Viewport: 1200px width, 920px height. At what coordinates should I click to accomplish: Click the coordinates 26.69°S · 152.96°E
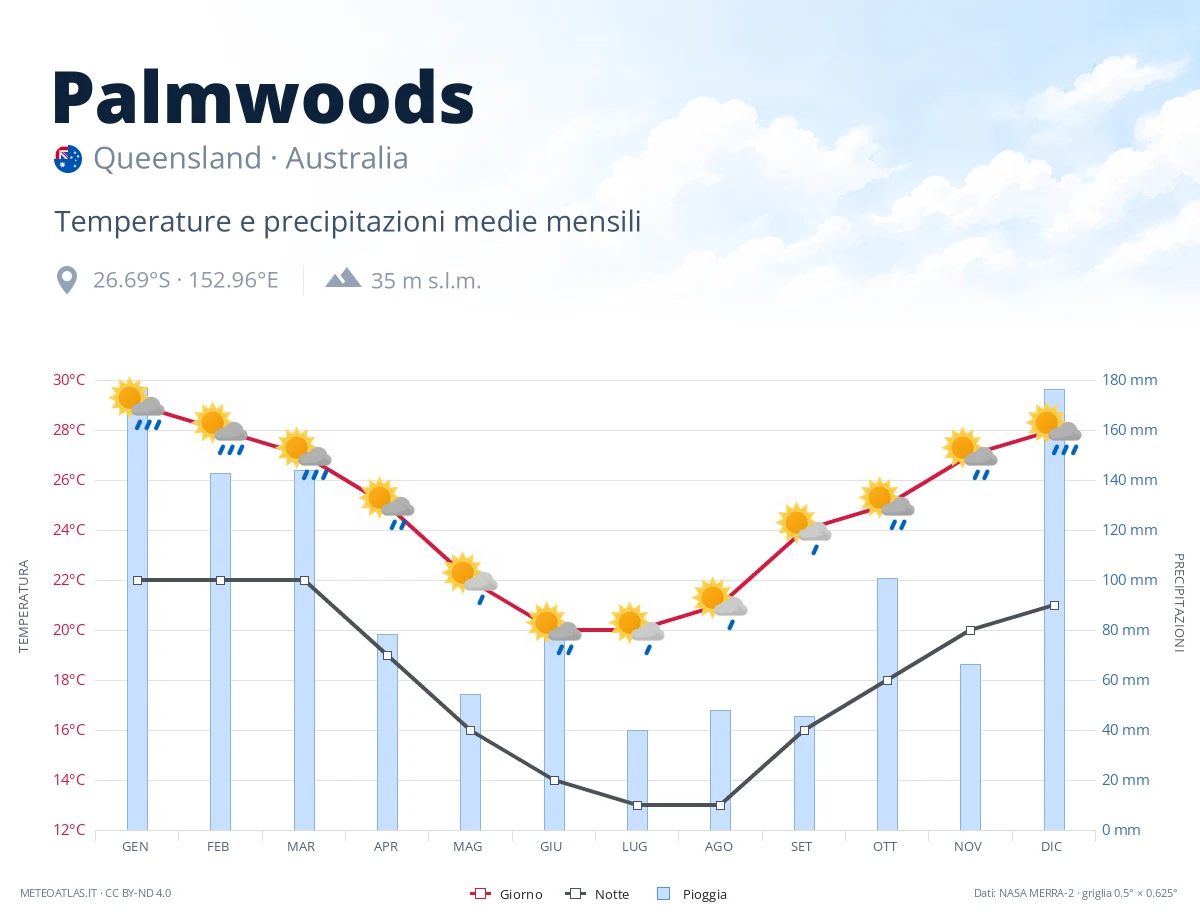(186, 280)
